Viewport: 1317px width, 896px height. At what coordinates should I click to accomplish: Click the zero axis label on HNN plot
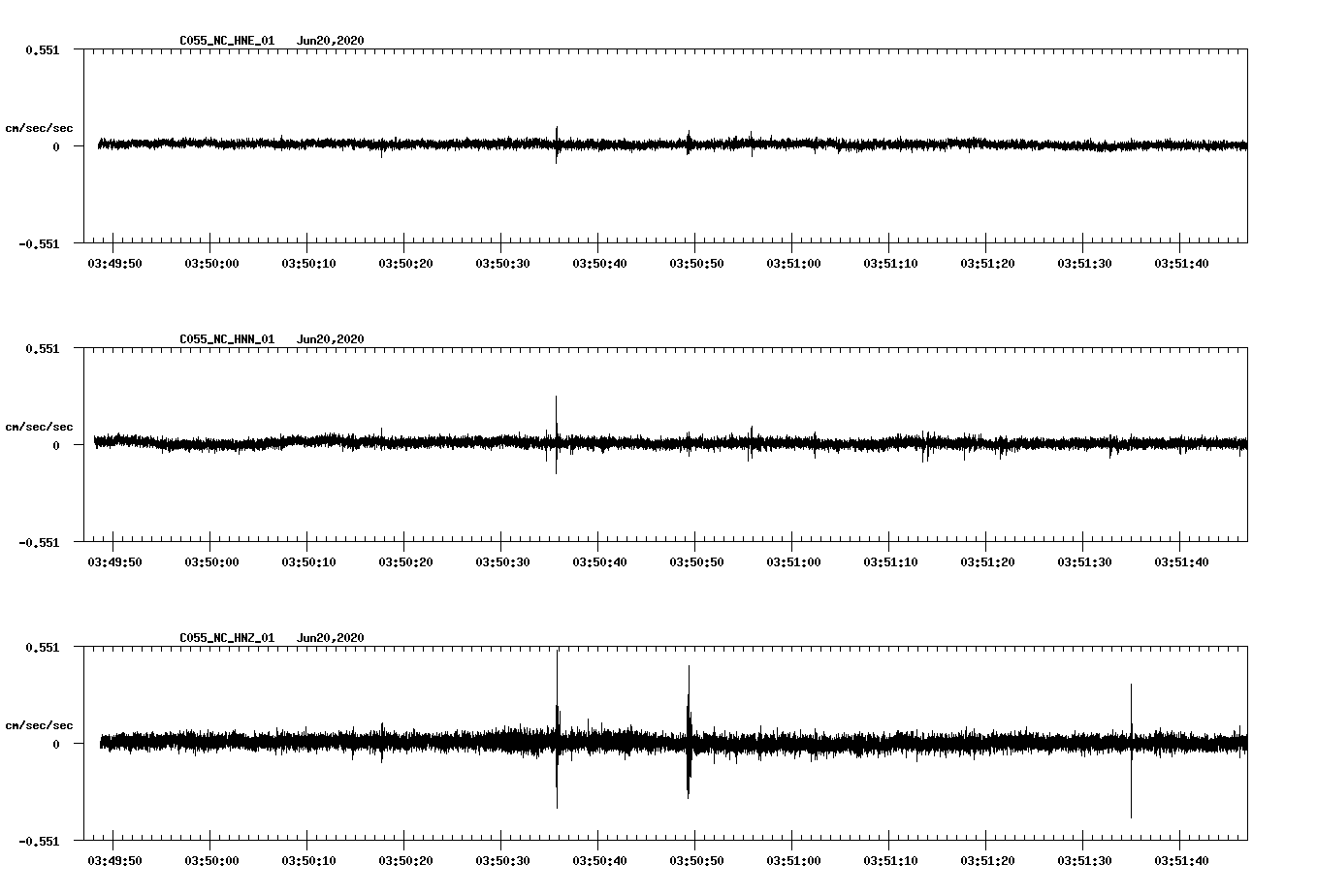coord(56,445)
